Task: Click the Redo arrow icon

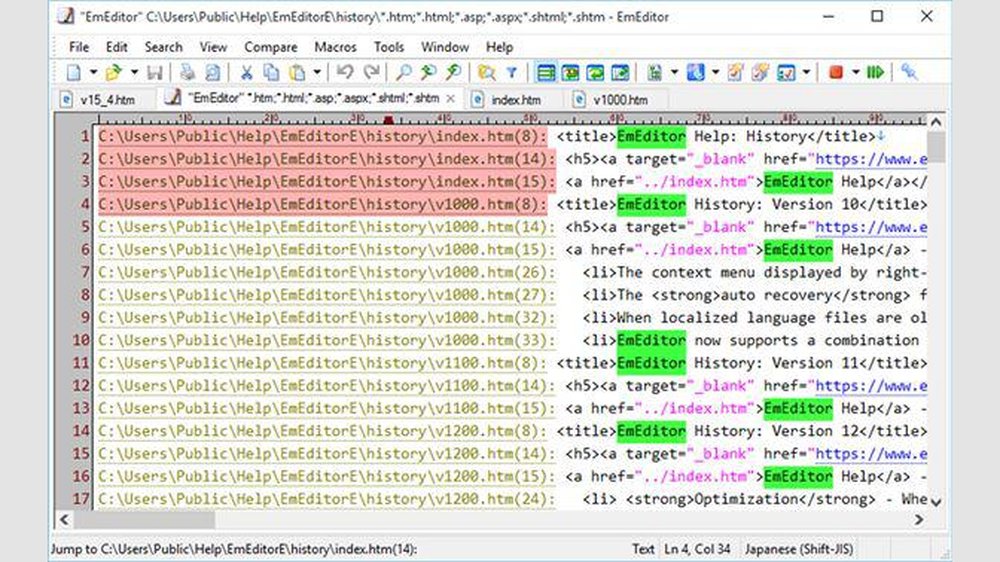Action: (x=371, y=73)
